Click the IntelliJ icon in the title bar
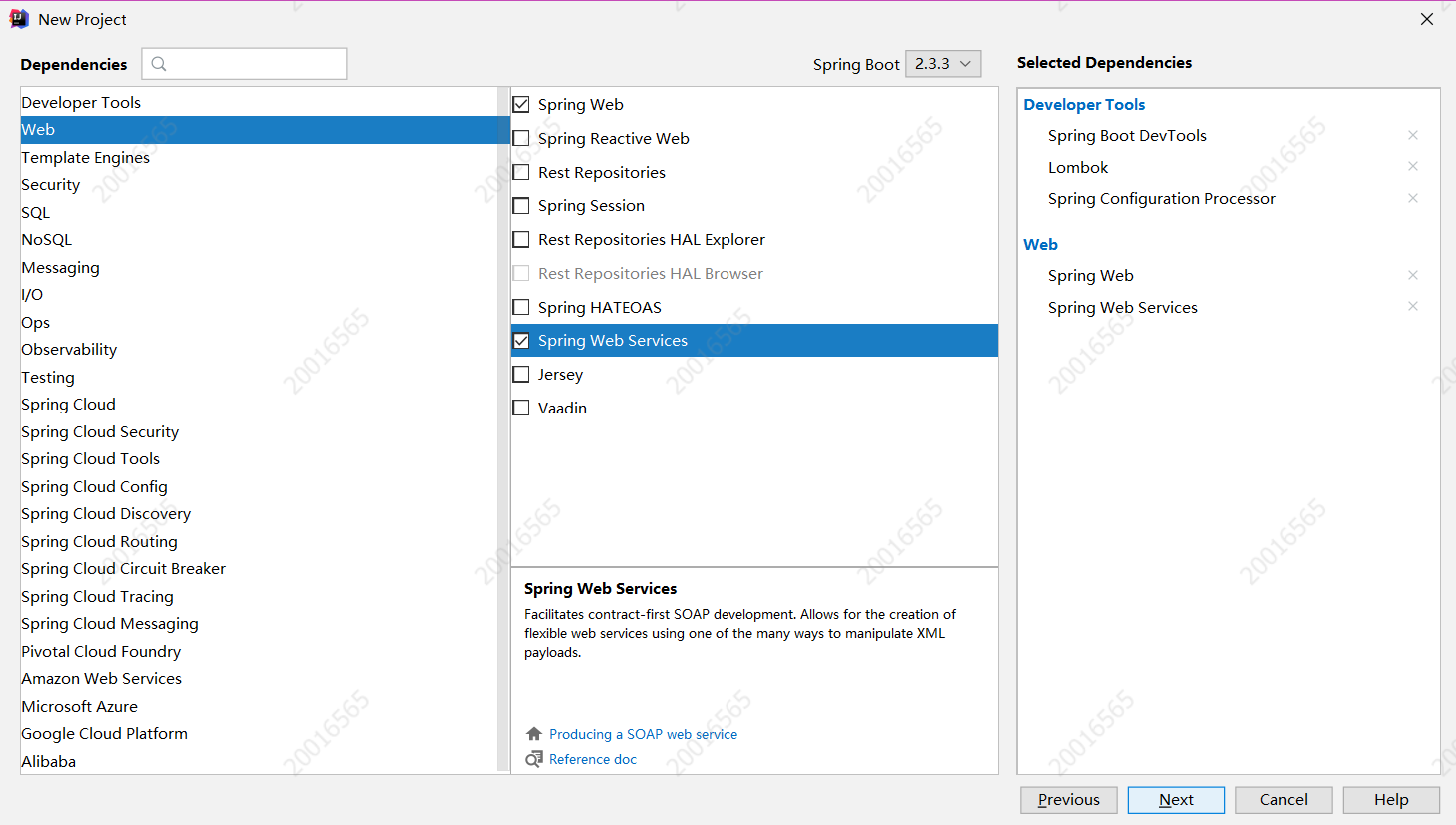Image resolution: width=1456 pixels, height=825 pixels. (19, 19)
